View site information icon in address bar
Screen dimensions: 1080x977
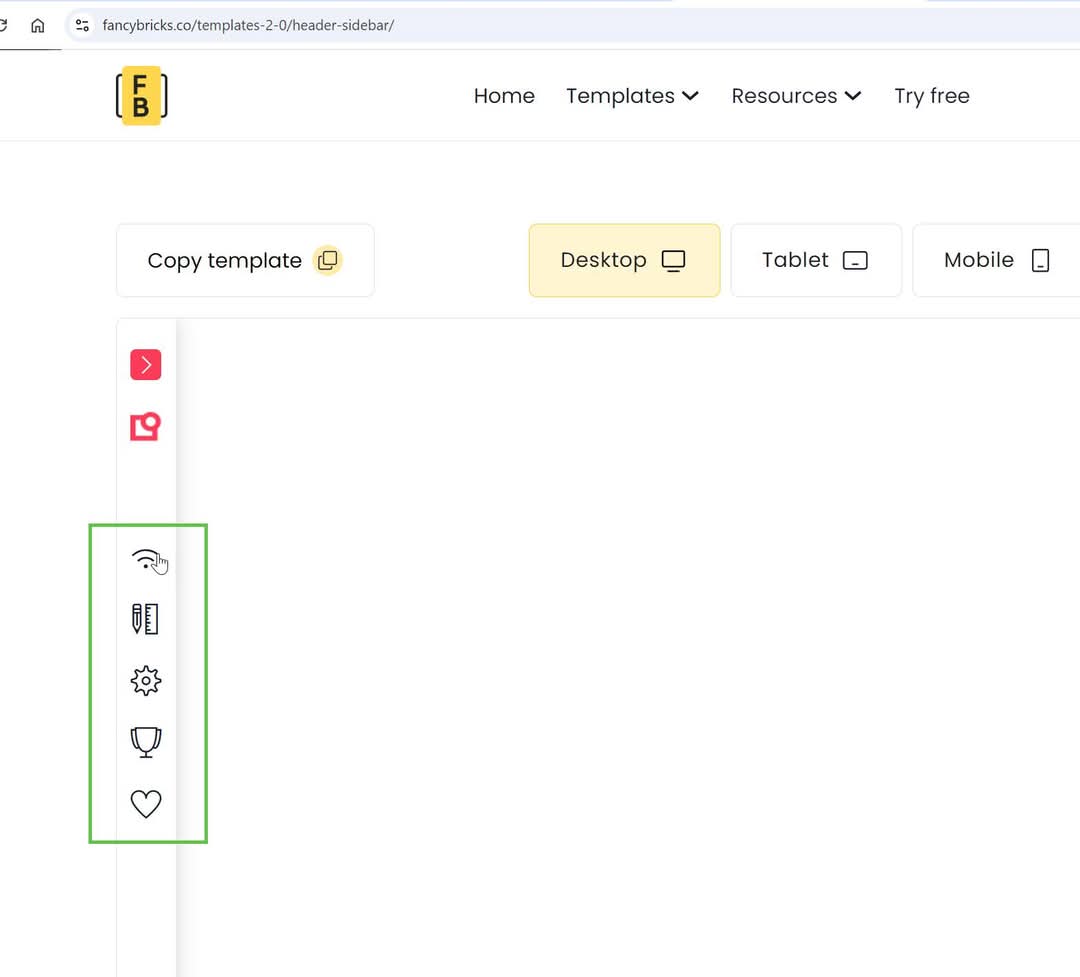coord(83,26)
